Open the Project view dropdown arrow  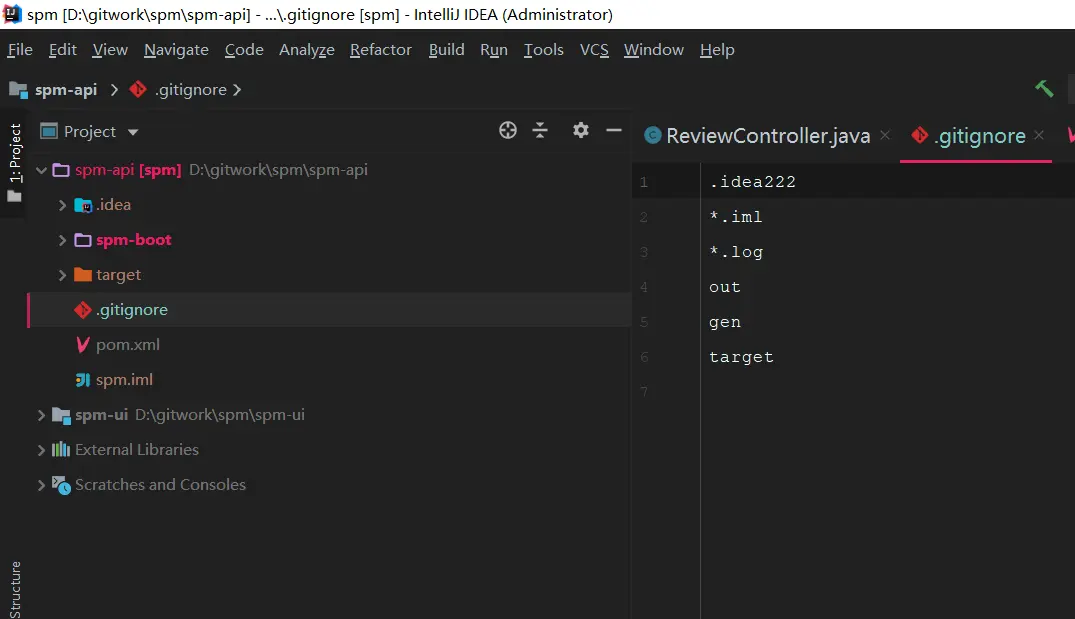tap(133, 132)
